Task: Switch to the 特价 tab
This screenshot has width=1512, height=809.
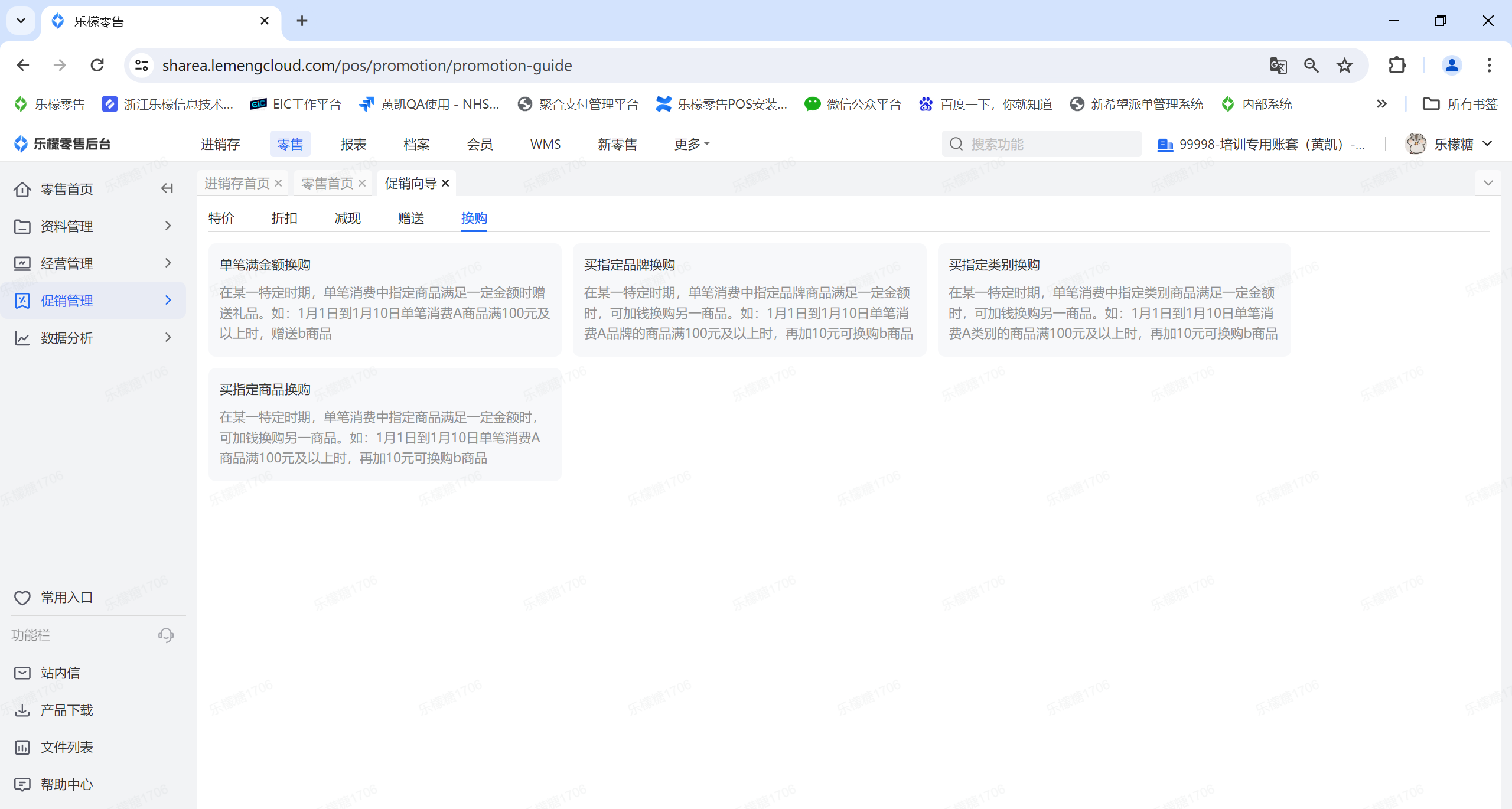Action: [x=221, y=218]
